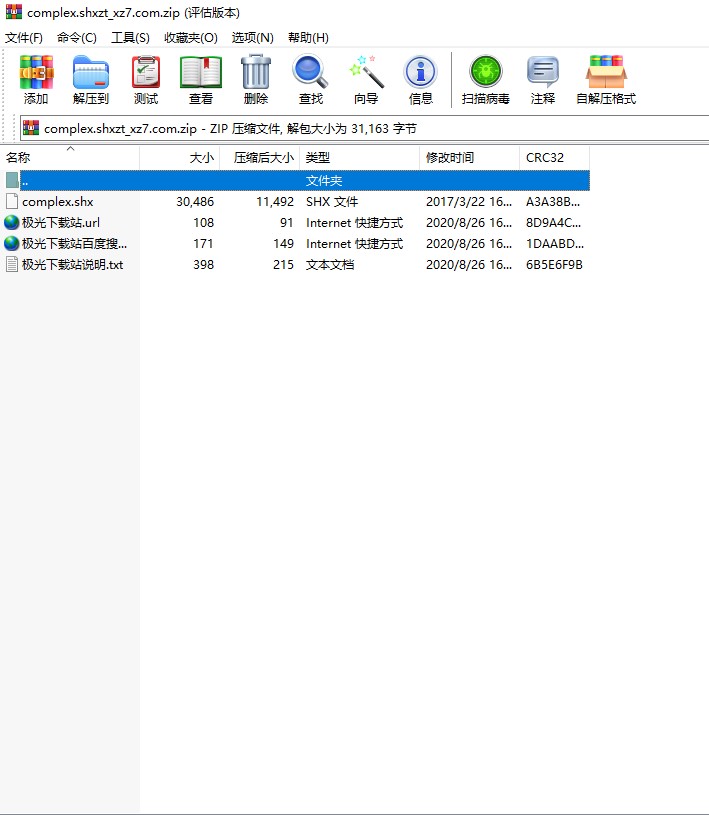709x815 pixels.
Task: Click the 解压到 (Extract To) icon
Action: (91, 80)
